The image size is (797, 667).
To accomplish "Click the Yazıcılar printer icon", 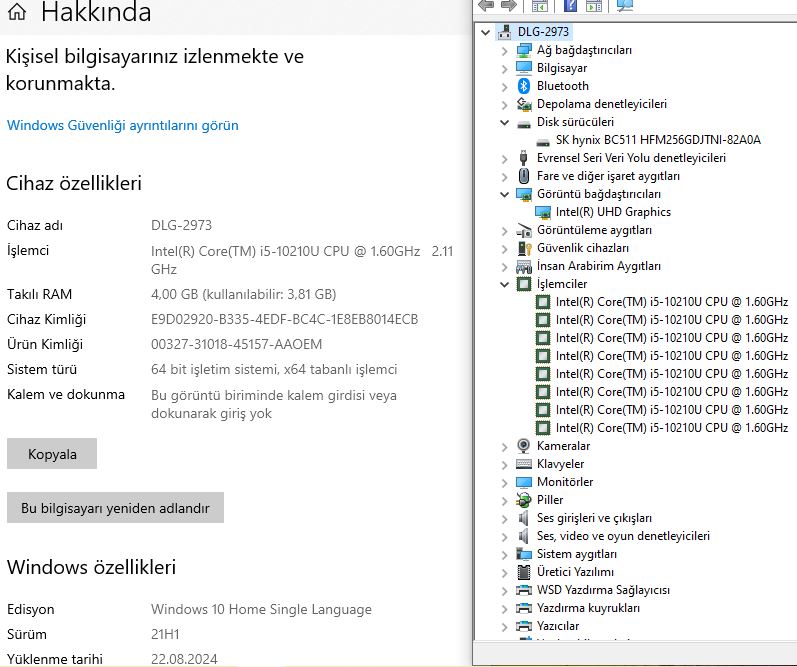I will [524, 626].
